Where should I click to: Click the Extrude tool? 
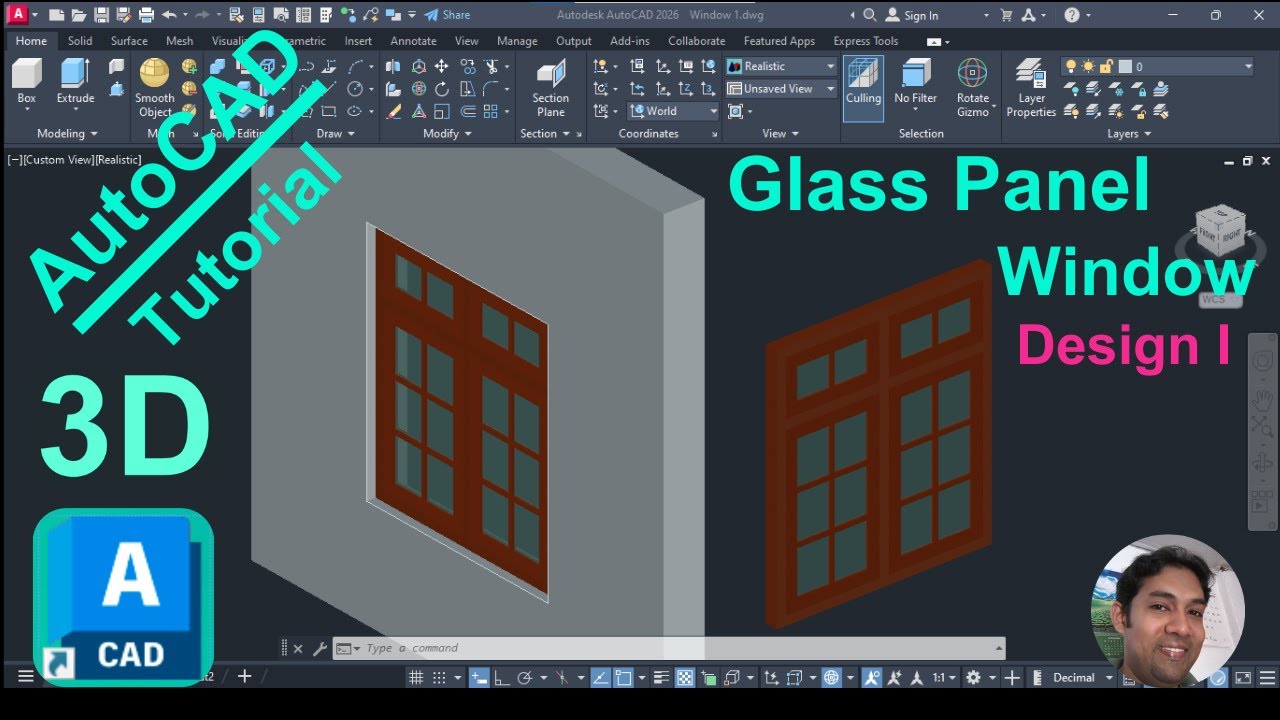(75, 82)
